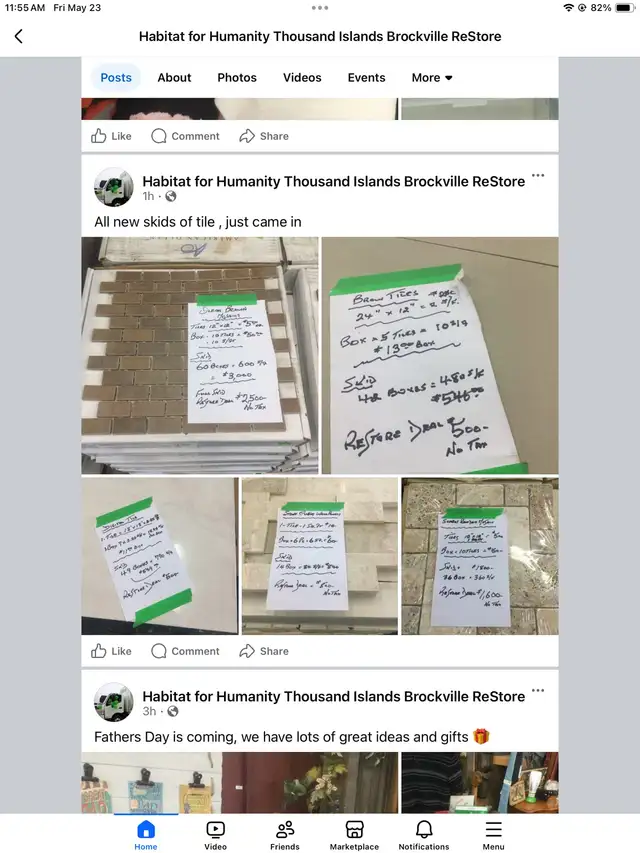
Task: Tap the back arrow icon
Action: coord(19,36)
